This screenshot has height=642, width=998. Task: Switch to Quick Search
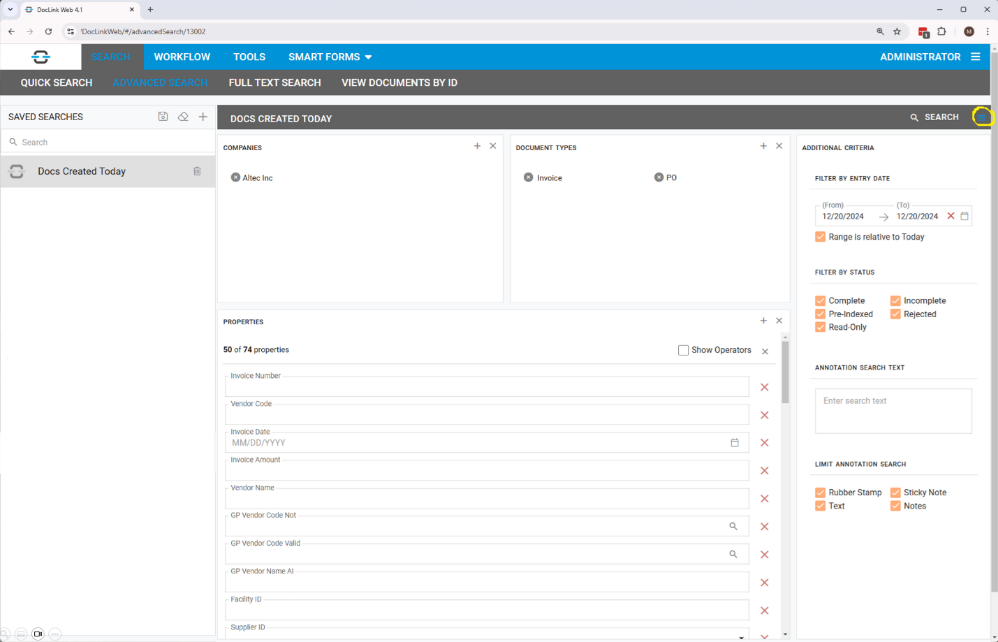[x=56, y=83]
